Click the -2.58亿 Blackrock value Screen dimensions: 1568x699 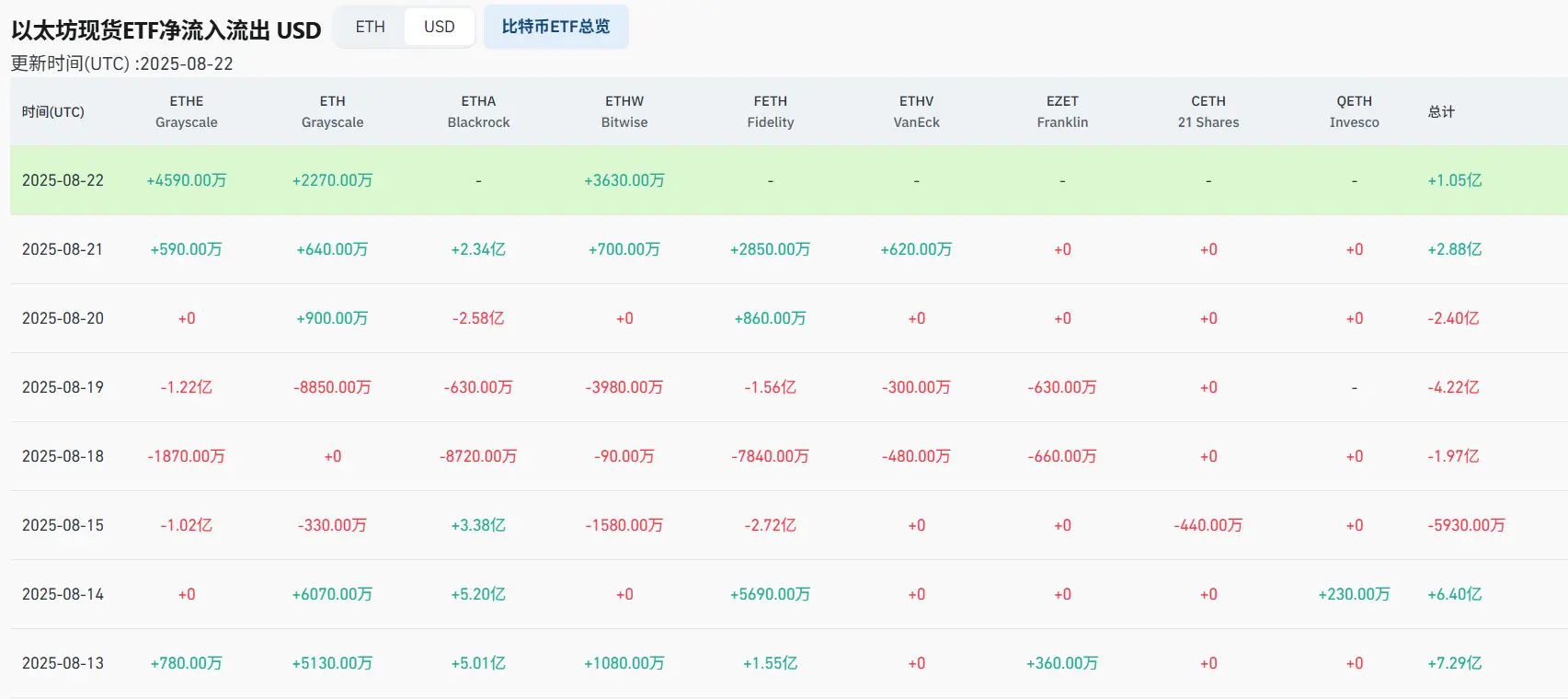click(478, 318)
